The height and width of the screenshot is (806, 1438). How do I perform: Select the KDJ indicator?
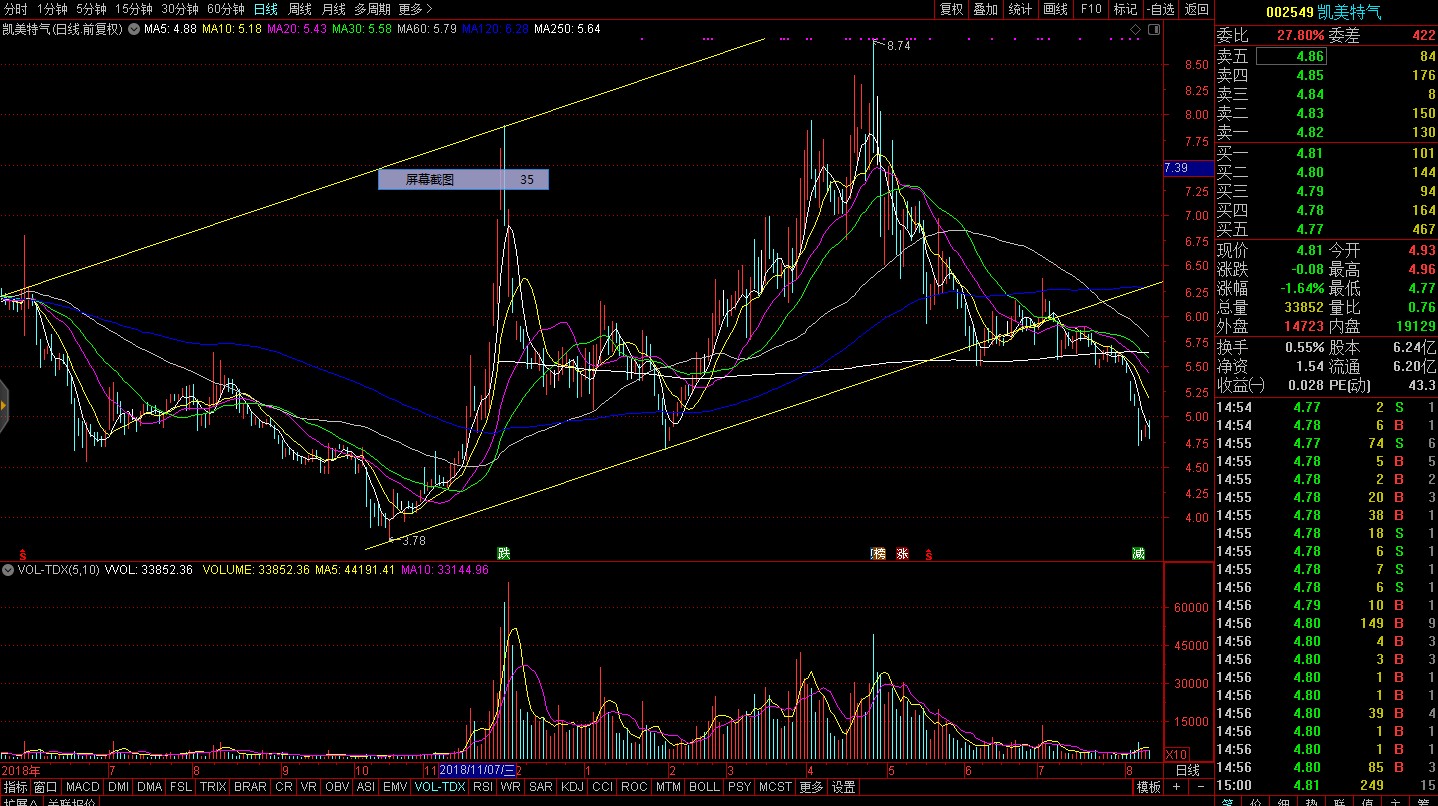pyautogui.click(x=574, y=787)
